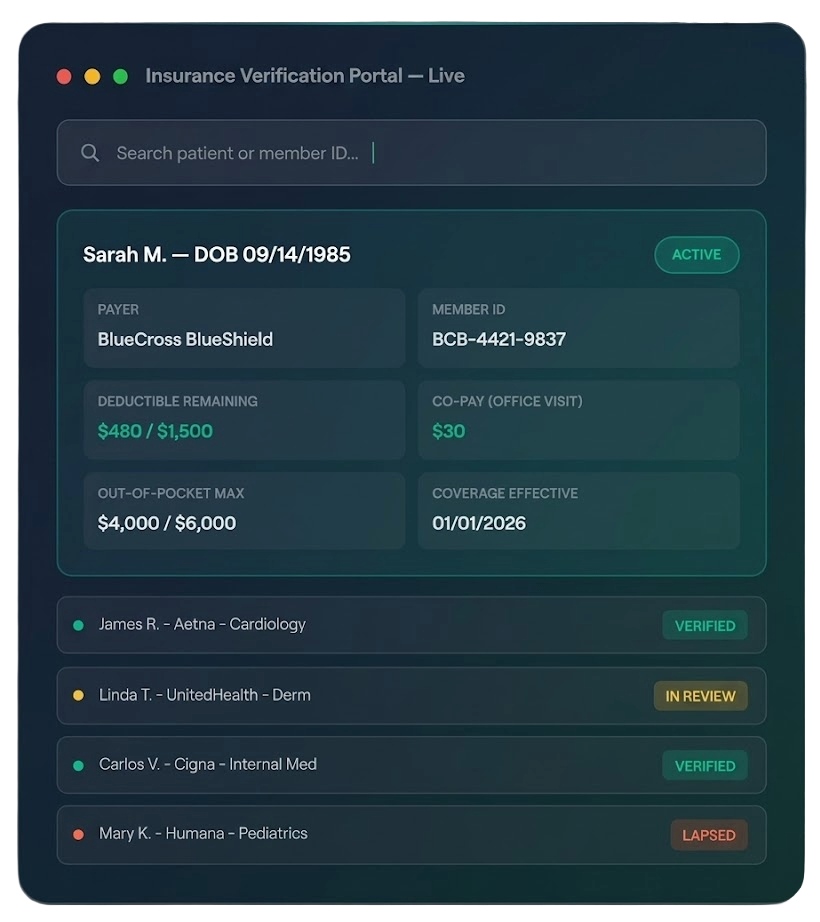Select the VERIFIED badge on James R. row

(x=705, y=626)
